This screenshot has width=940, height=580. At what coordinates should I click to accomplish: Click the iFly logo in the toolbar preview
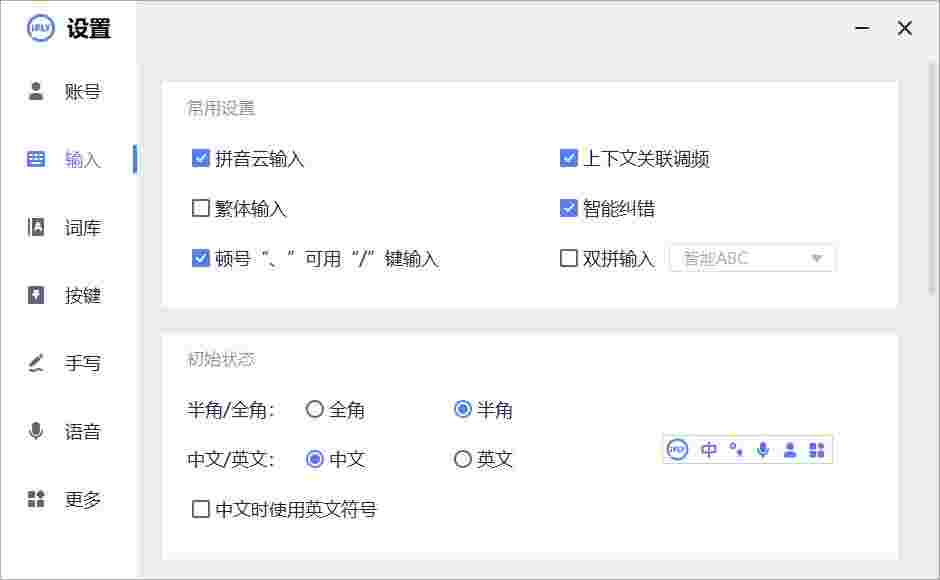point(678,449)
